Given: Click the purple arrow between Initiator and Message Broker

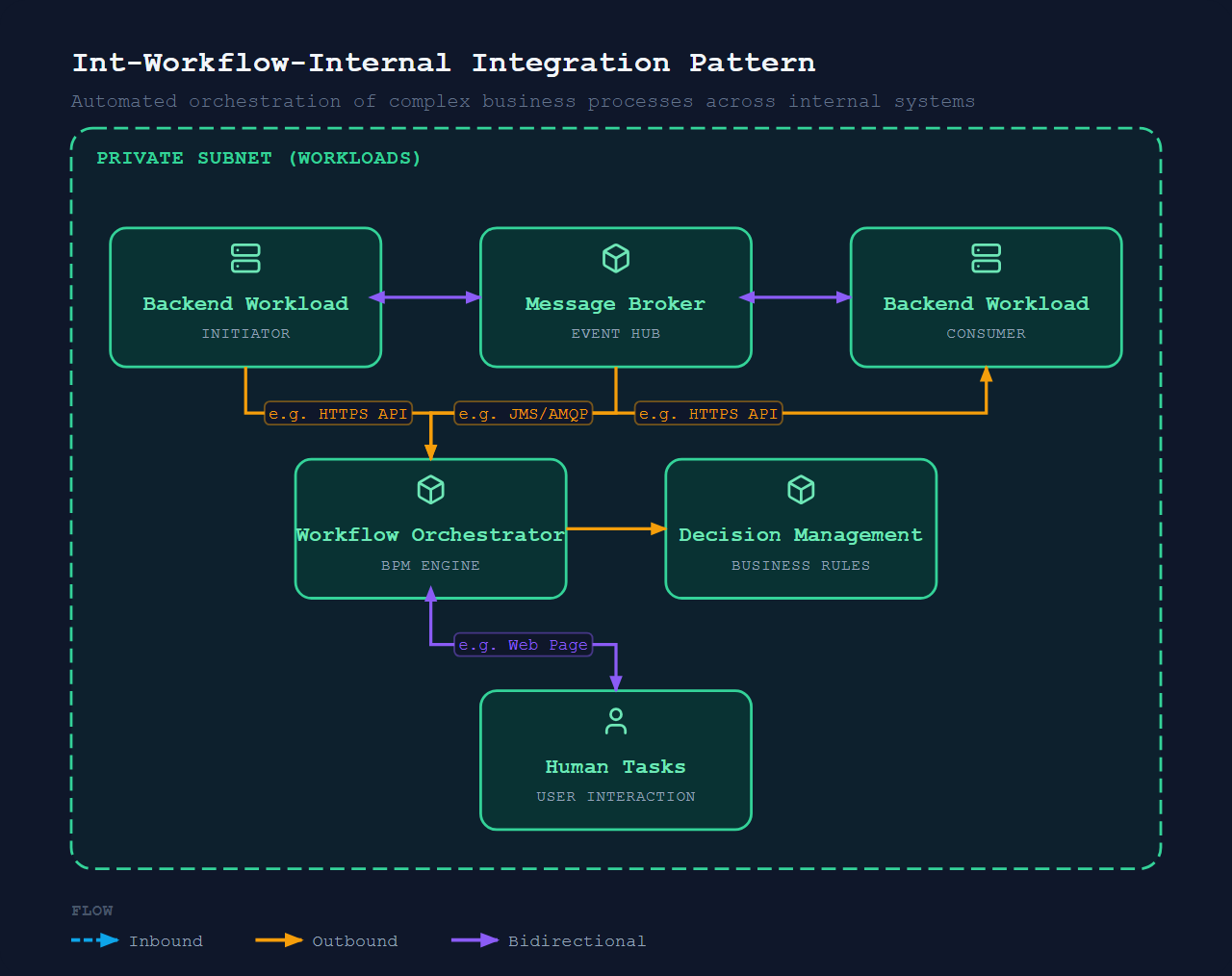Looking at the screenshot, I should tap(425, 297).
